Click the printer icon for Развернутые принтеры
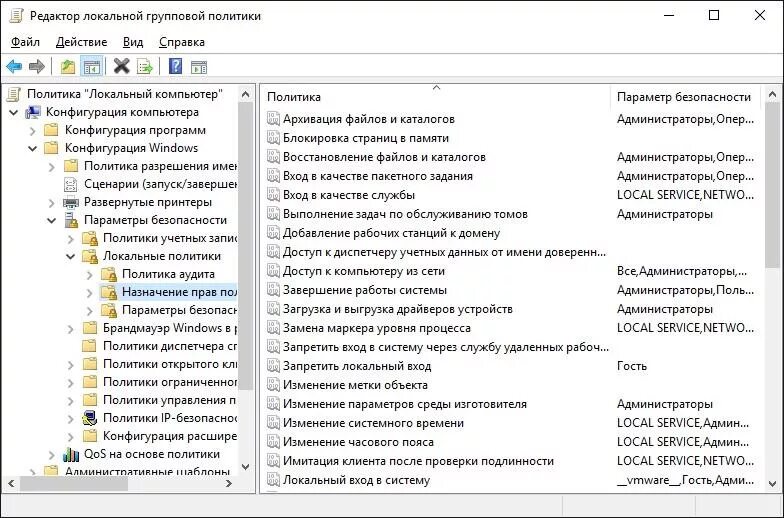Screen dimensions: 784x518 pyautogui.click(x=70, y=202)
